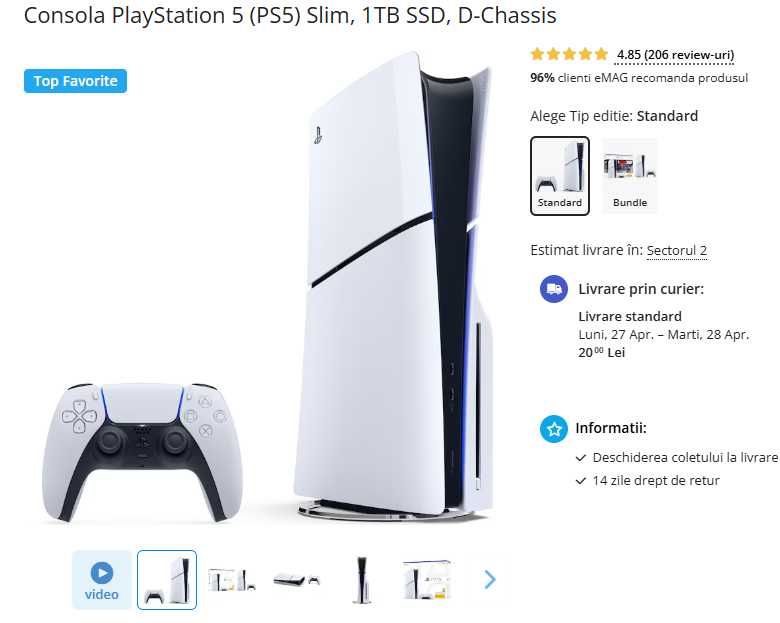The height and width of the screenshot is (623, 780).
Task: Click the five-star rating icons
Action: (x=569, y=54)
